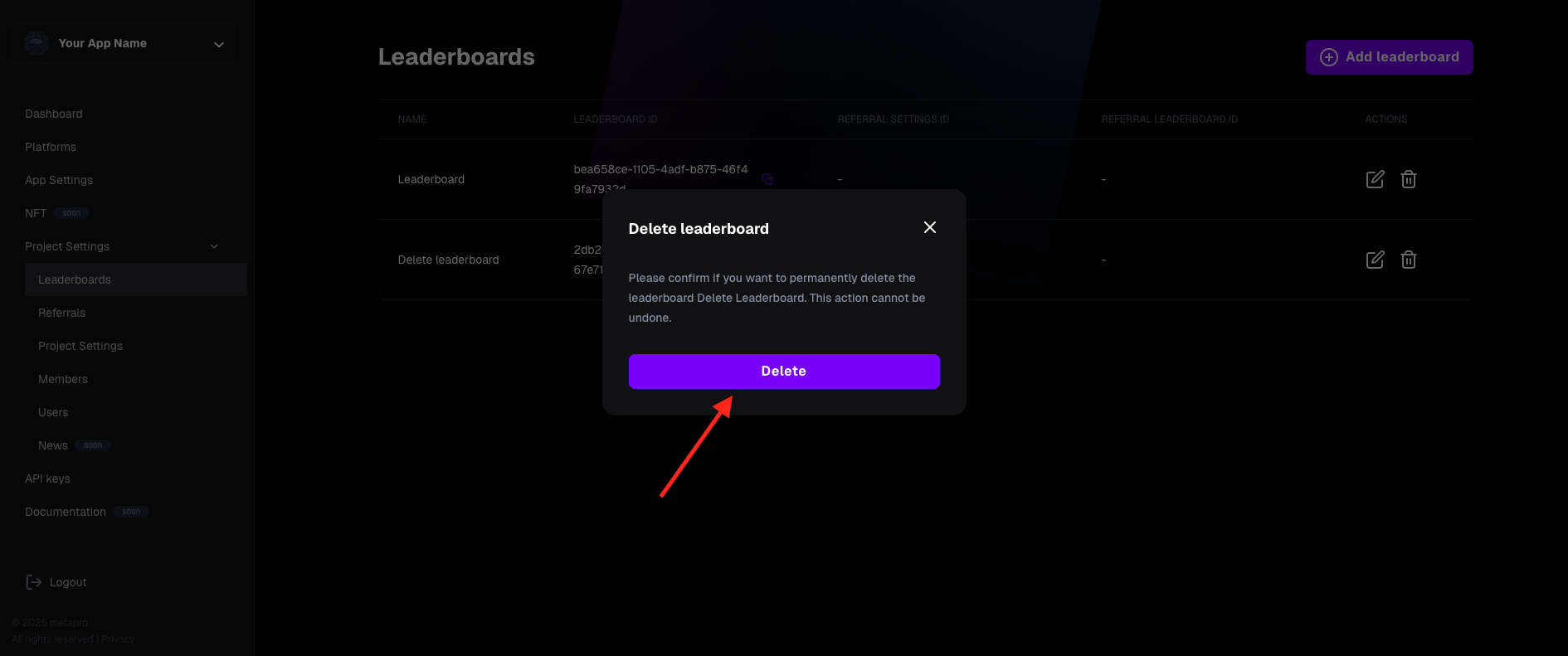This screenshot has width=1568, height=656.
Task: Click trash icon in Delete leaderboard row
Action: [x=1409, y=260]
